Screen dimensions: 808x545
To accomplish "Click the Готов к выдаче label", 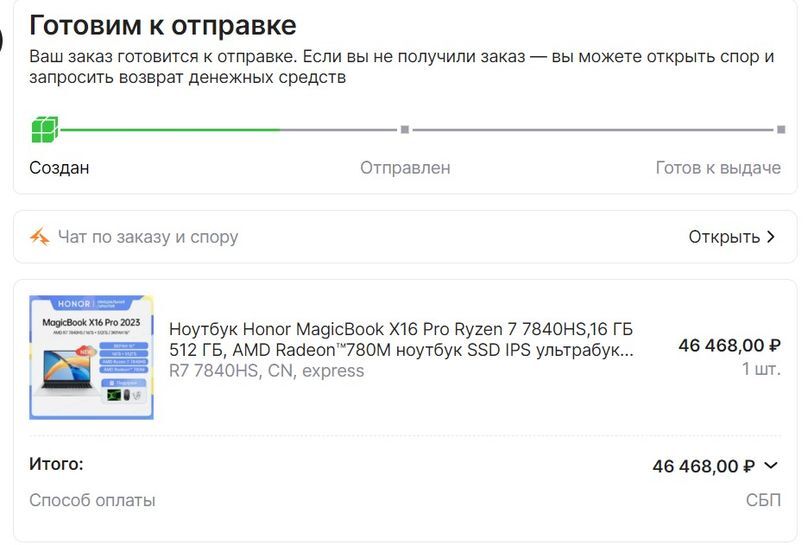I will tap(718, 168).
